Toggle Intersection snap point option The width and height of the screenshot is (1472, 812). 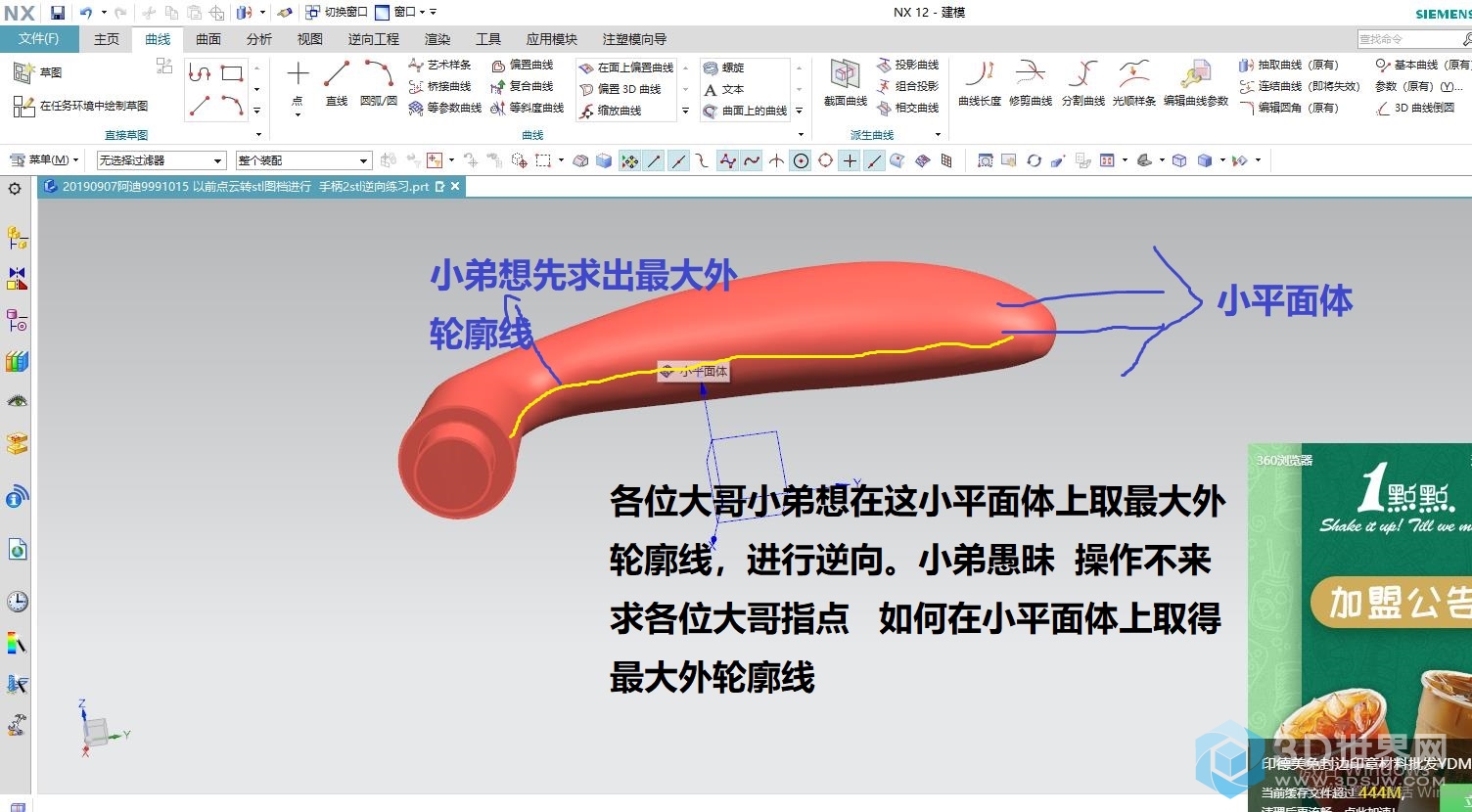[x=776, y=160]
